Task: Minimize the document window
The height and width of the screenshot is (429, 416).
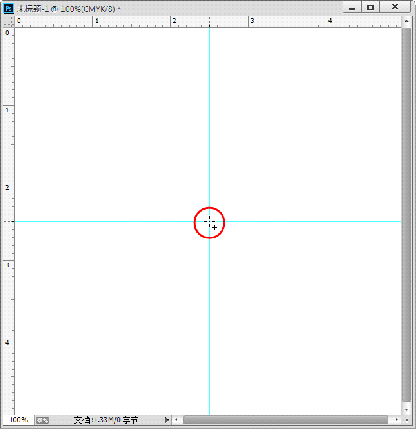Action: tap(352, 7)
